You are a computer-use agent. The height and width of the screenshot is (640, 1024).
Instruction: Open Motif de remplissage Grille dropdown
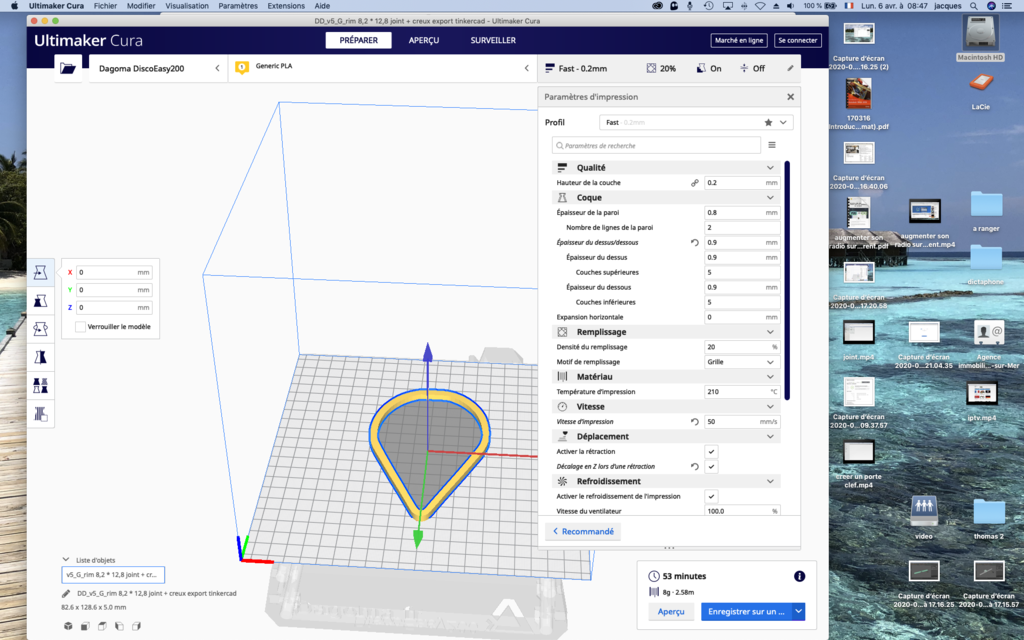click(741, 362)
